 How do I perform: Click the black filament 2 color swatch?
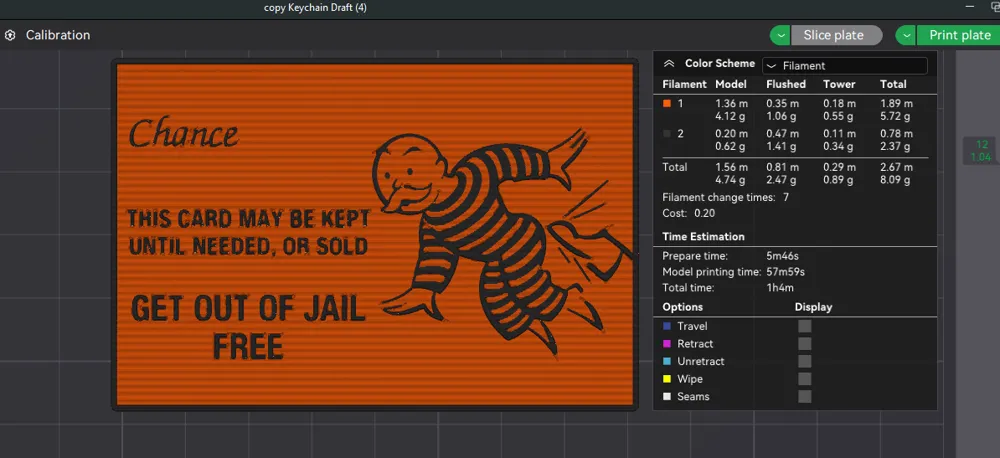666,133
